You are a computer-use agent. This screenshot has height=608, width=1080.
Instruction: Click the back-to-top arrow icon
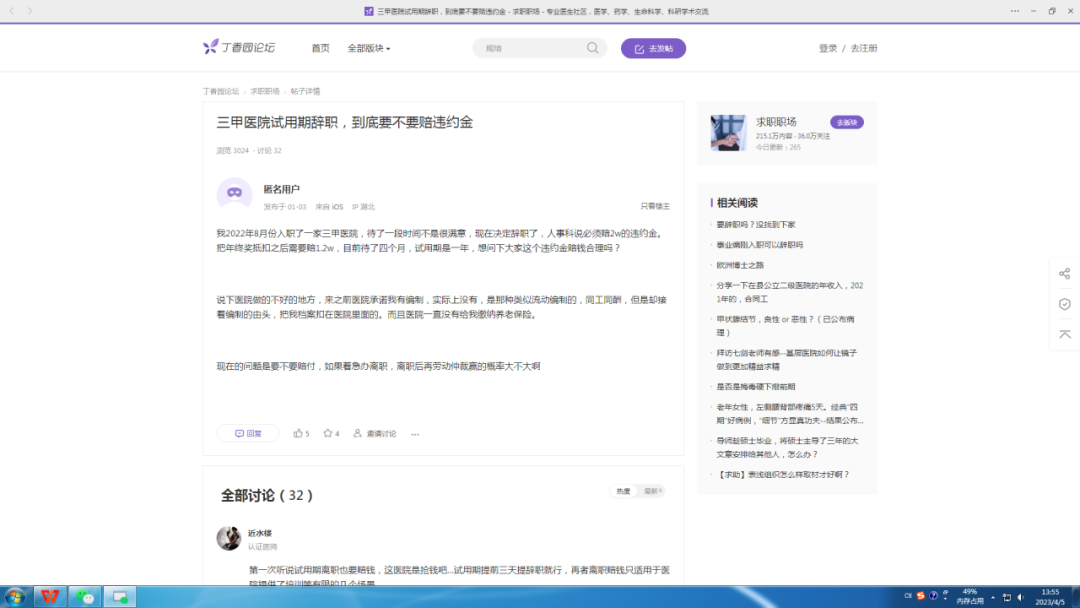[1064, 334]
